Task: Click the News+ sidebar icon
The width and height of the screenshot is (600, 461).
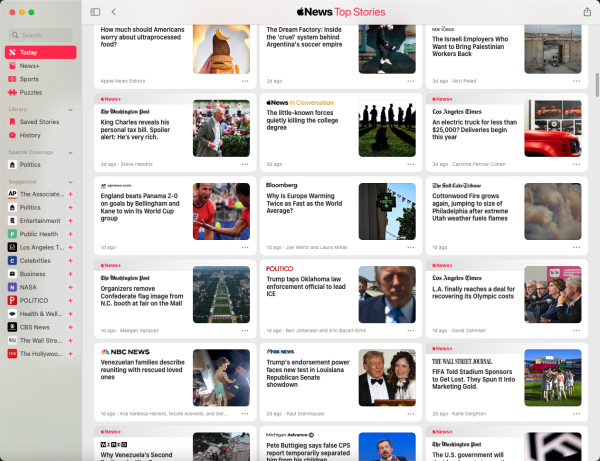Action: coord(12,66)
